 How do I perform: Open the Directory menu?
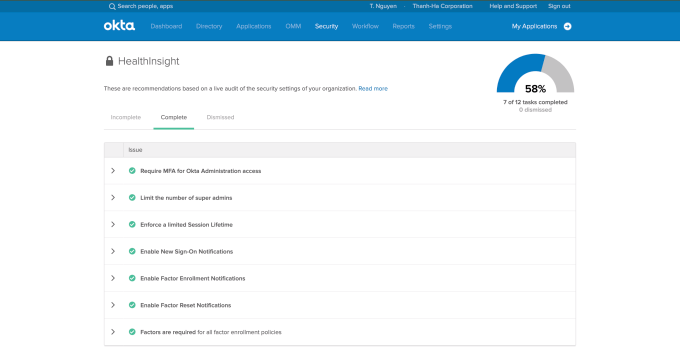(209, 26)
